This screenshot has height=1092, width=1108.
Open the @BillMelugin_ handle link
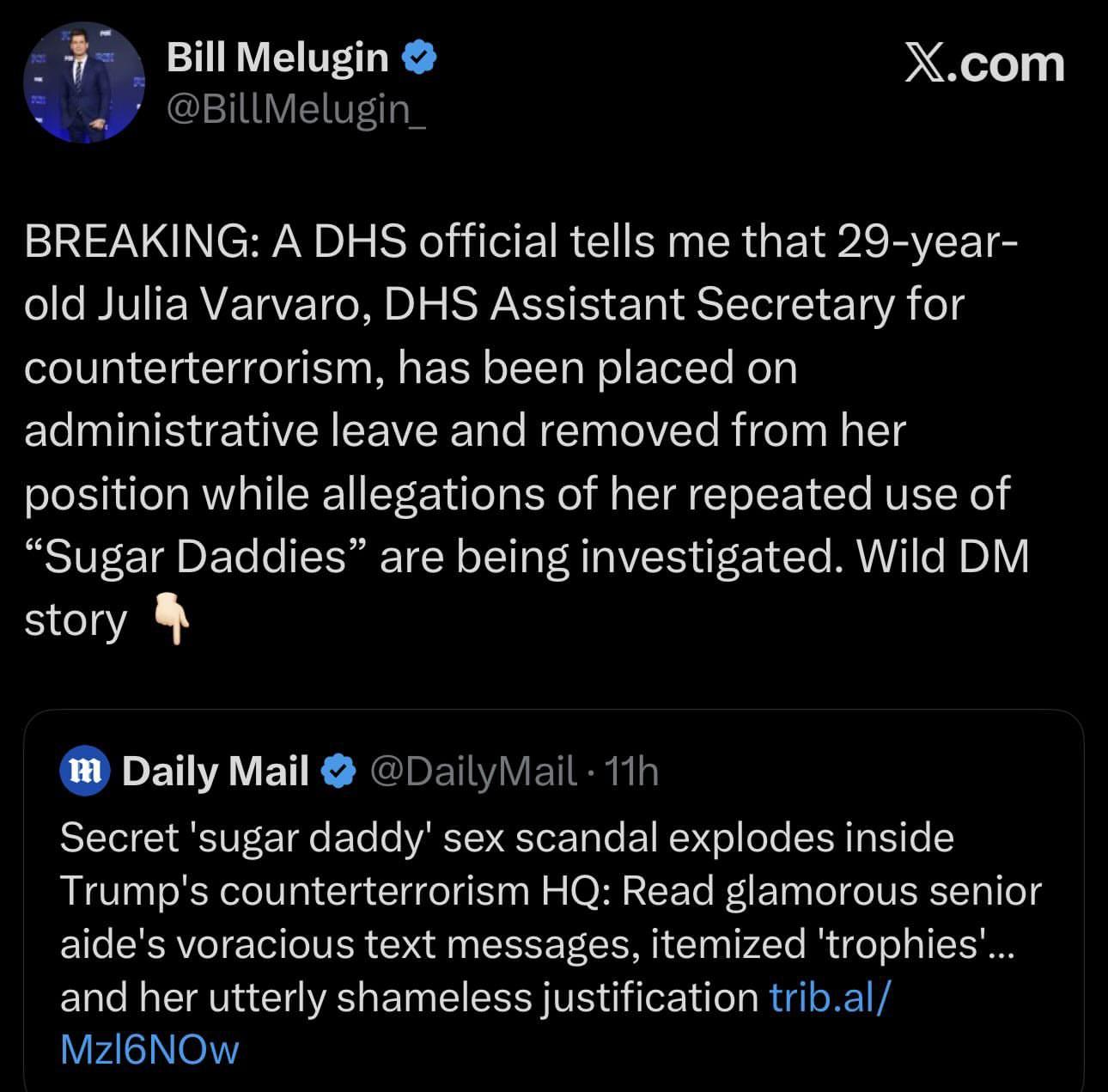click(295, 109)
